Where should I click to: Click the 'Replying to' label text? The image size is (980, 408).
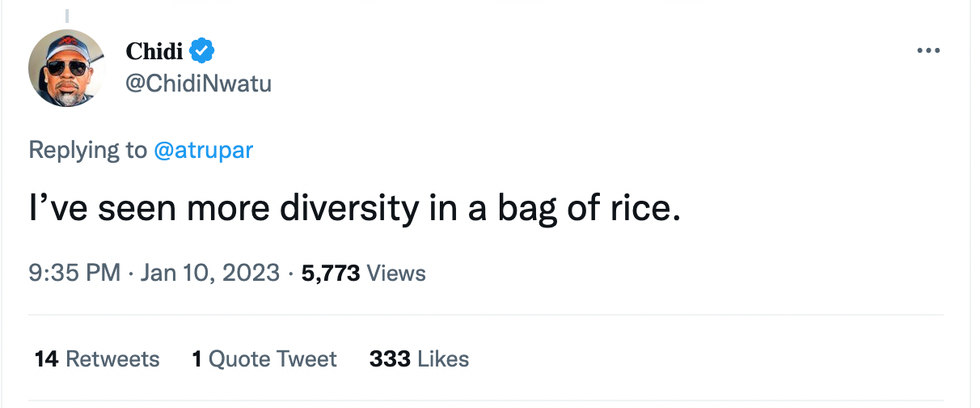tap(88, 151)
